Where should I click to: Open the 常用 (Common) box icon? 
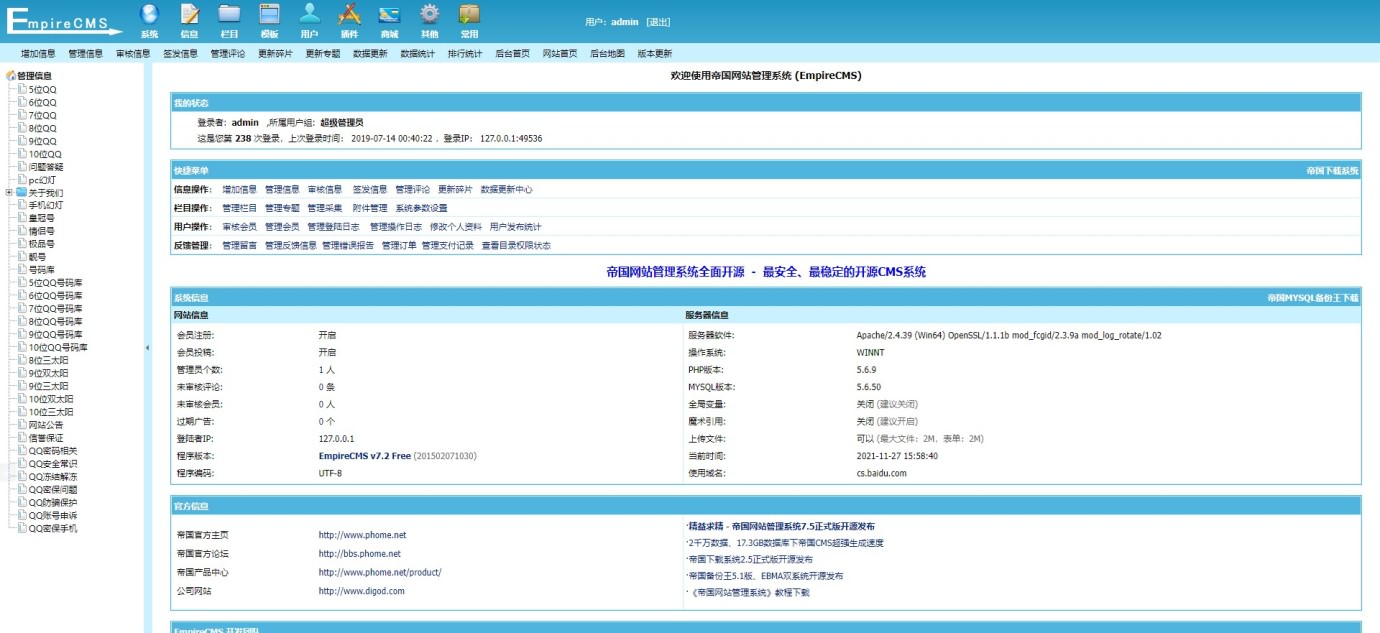coord(469,14)
